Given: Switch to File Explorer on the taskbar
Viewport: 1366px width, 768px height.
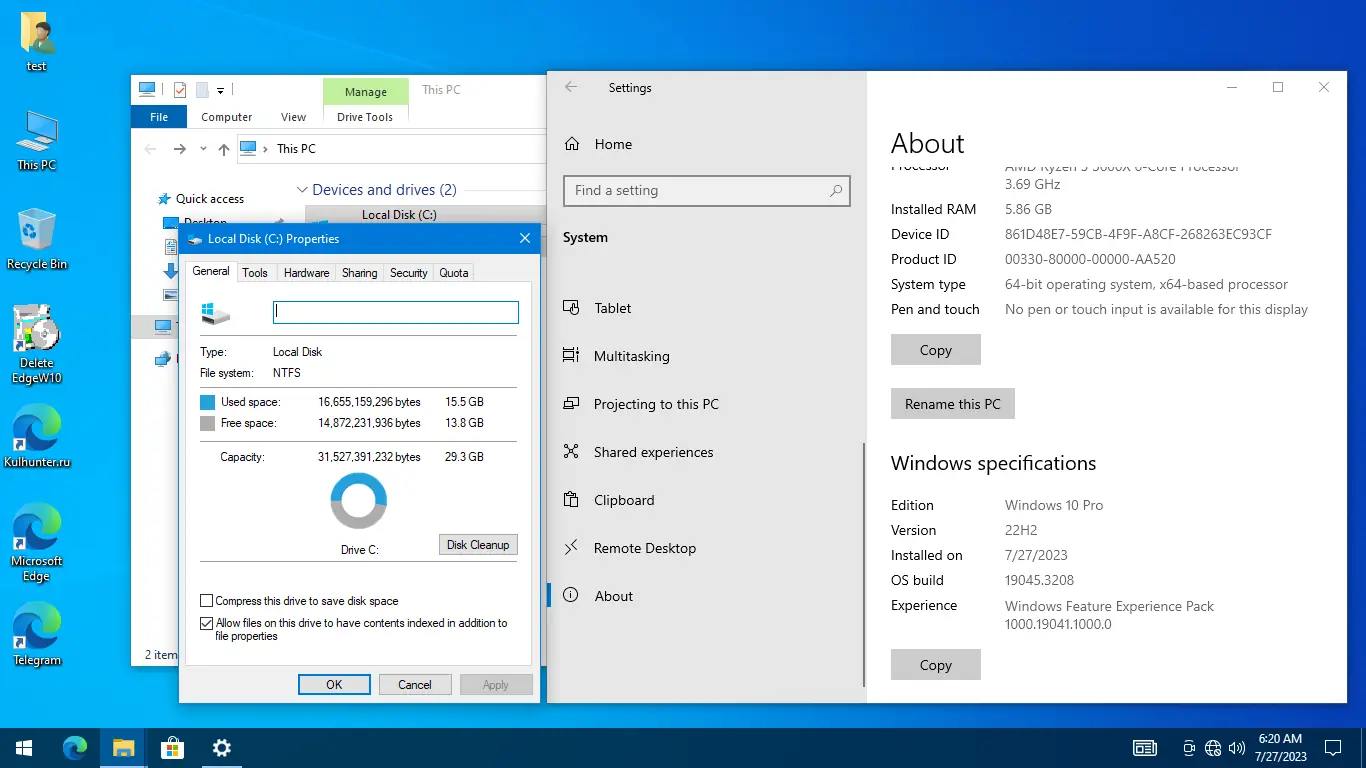Looking at the screenshot, I should 123,748.
